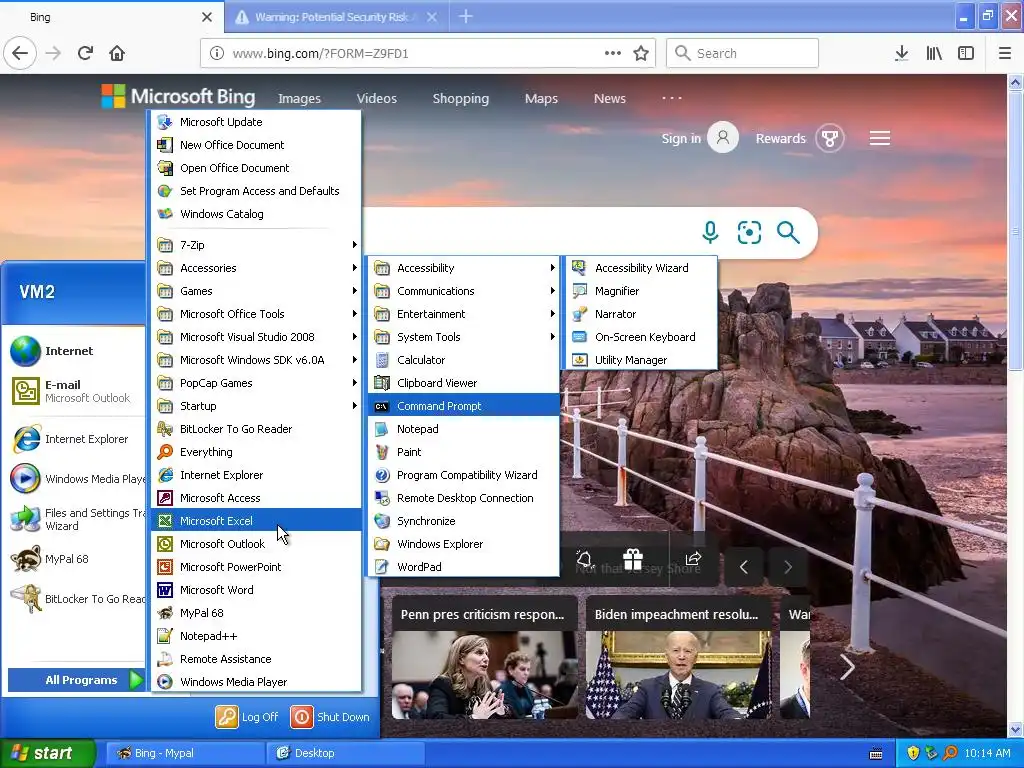Expand Communications submenu in Accessories
Screen dimensions: 1024x768
pyautogui.click(x=464, y=291)
